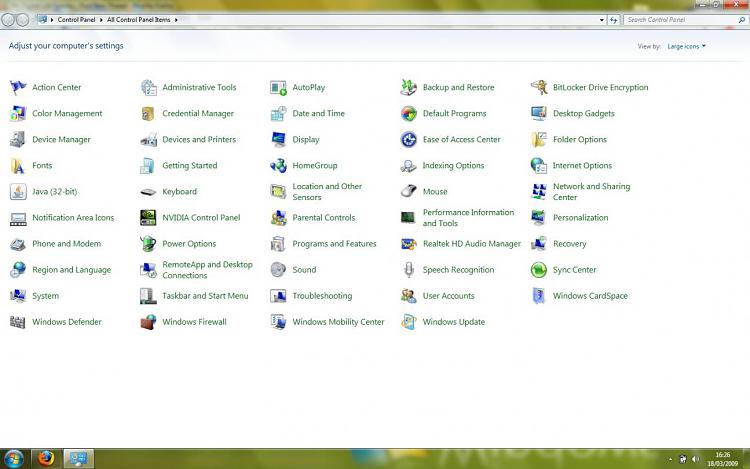The image size is (750, 469).
Task: Click the Troubleshooting link
Action: 322,296
